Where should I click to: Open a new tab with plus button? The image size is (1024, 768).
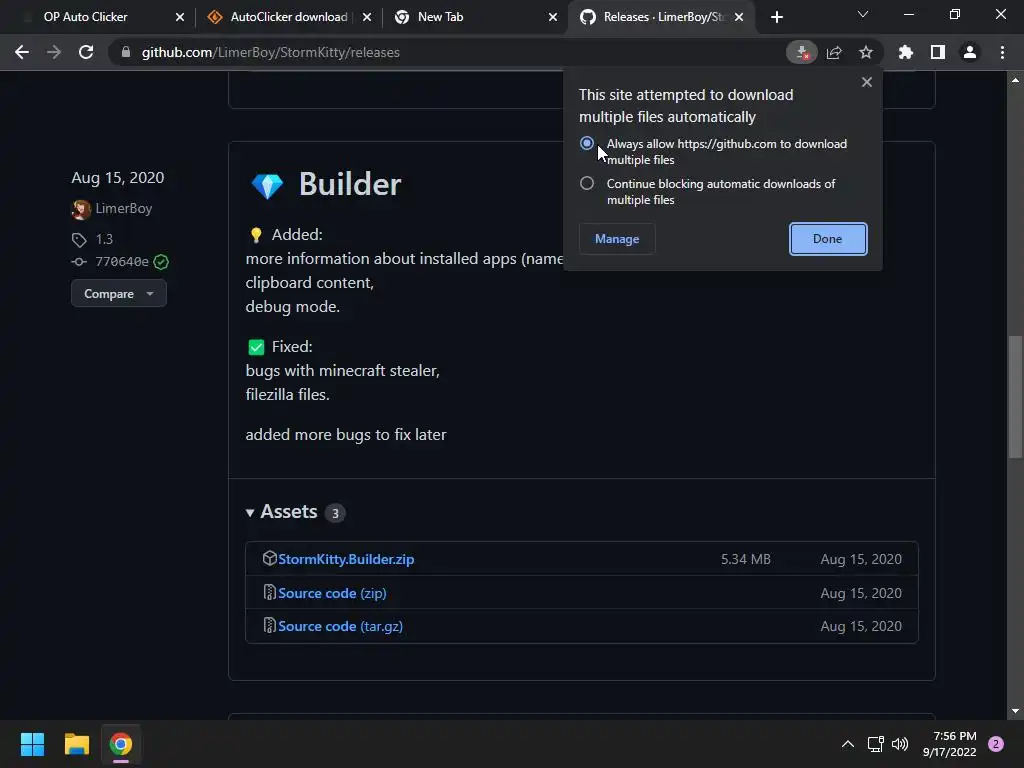coord(776,17)
